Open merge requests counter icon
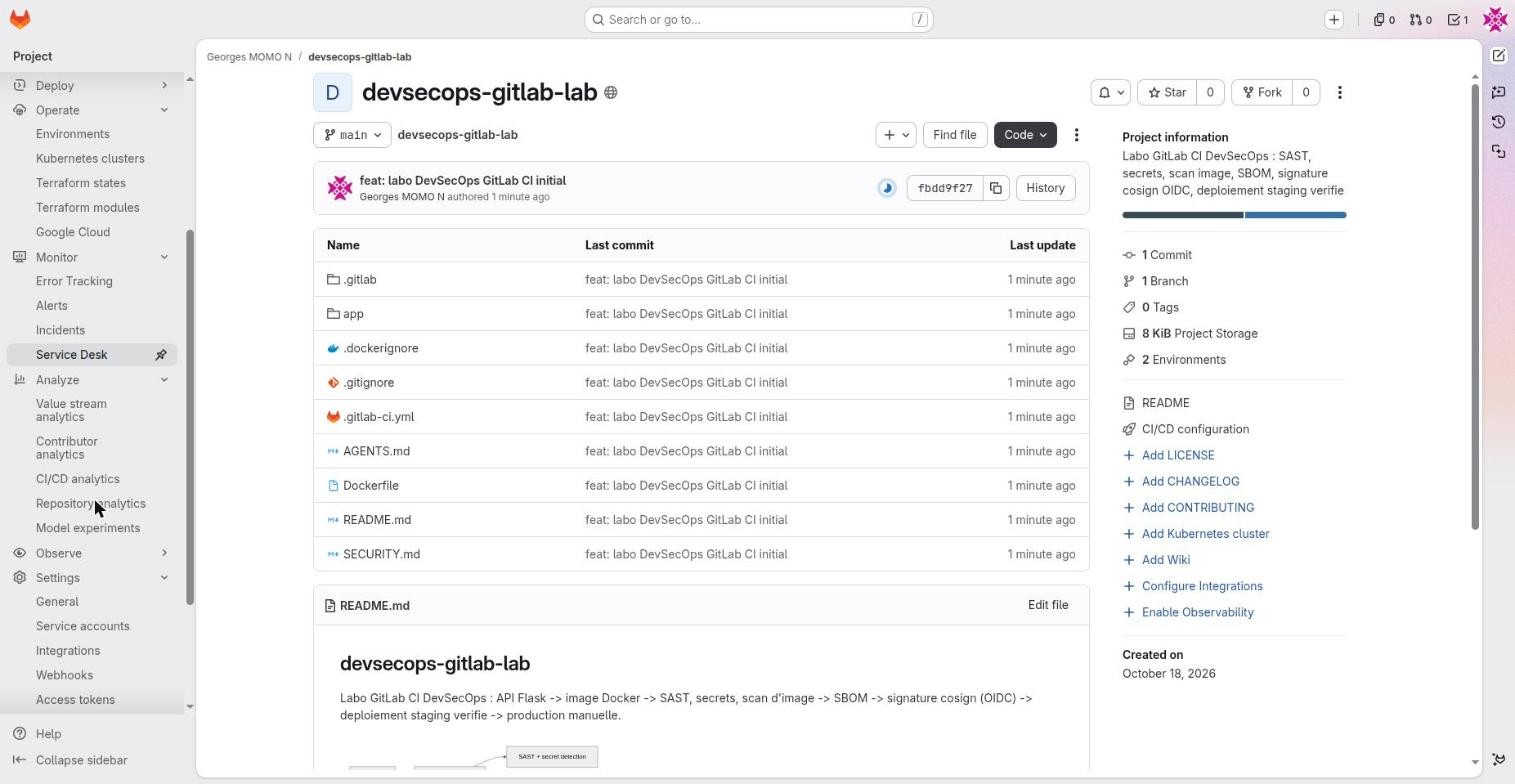 click(1421, 19)
